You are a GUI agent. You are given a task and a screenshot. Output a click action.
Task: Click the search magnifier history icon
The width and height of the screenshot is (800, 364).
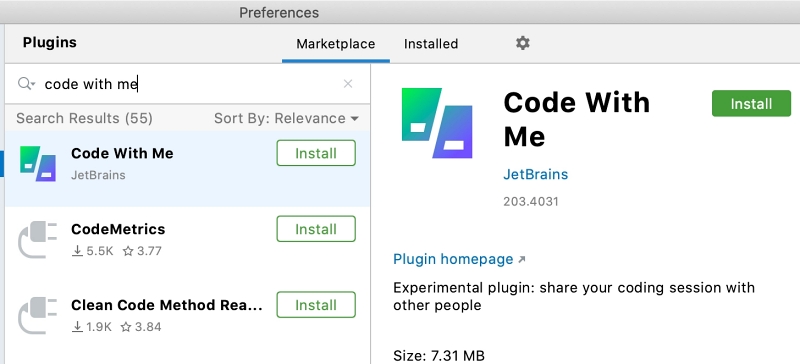pos(26,84)
